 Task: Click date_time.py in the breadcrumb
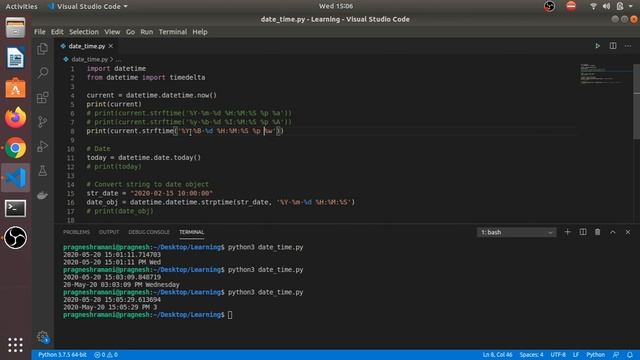pyautogui.click(x=89, y=59)
